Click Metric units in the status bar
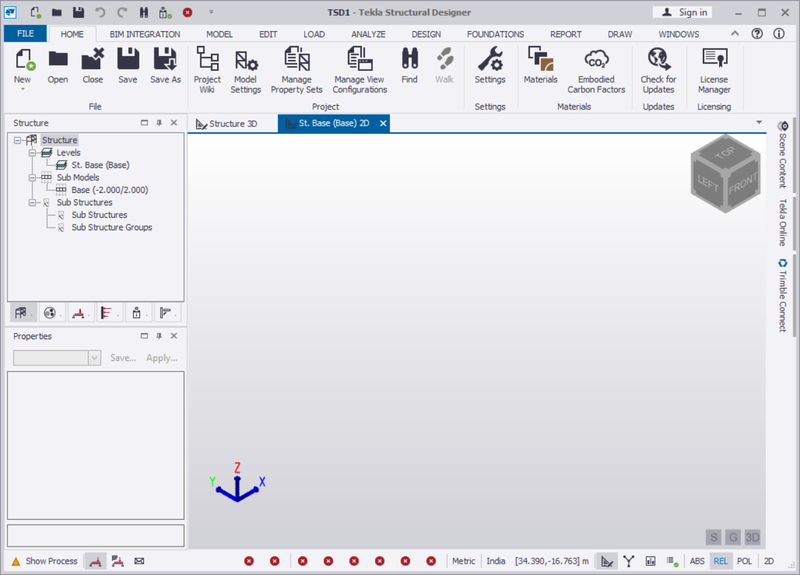Screen dimensions: 800x575 [x=463, y=561]
